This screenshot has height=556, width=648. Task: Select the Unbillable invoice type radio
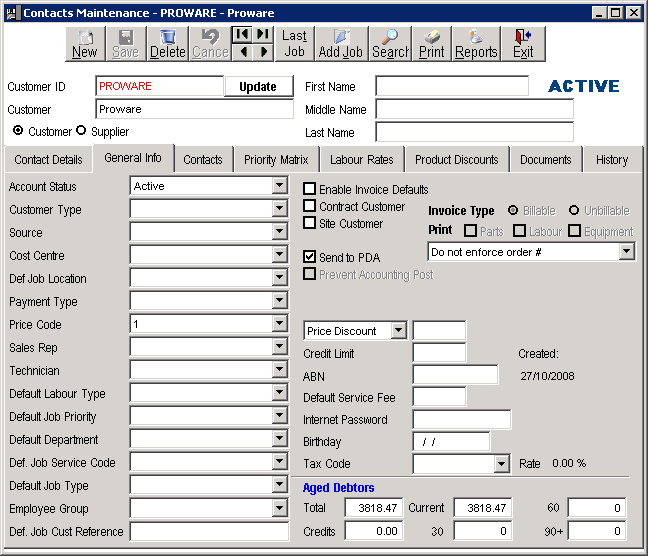pyautogui.click(x=574, y=210)
